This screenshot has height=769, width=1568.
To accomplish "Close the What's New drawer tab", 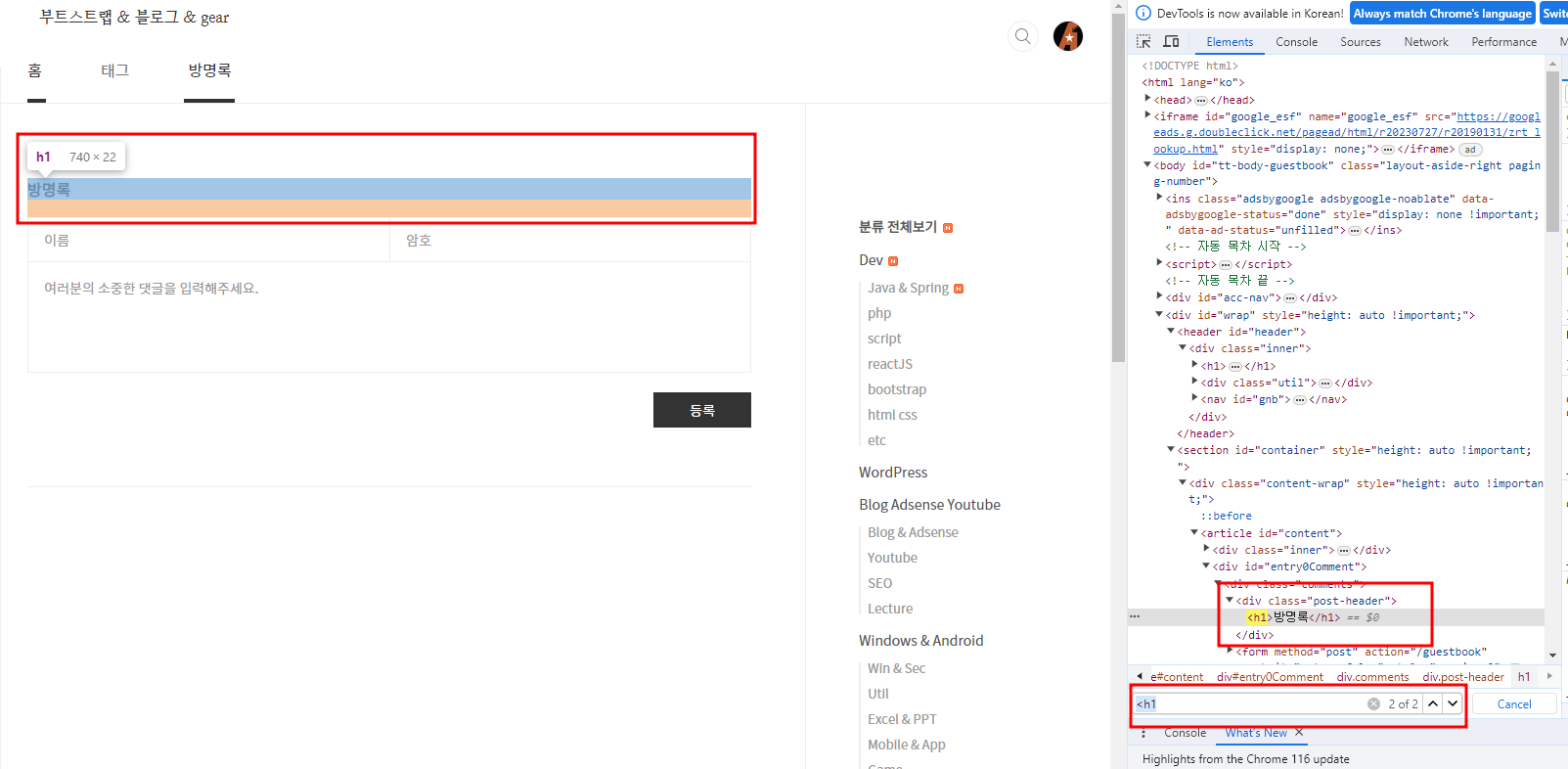I will coord(1299,732).
